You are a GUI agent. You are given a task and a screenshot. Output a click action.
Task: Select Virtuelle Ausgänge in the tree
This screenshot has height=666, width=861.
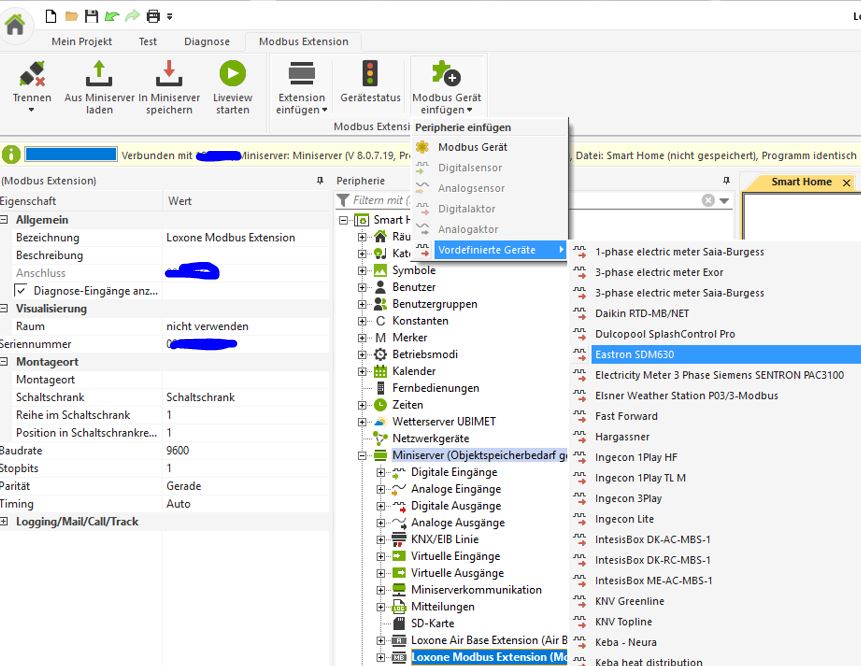click(457, 573)
